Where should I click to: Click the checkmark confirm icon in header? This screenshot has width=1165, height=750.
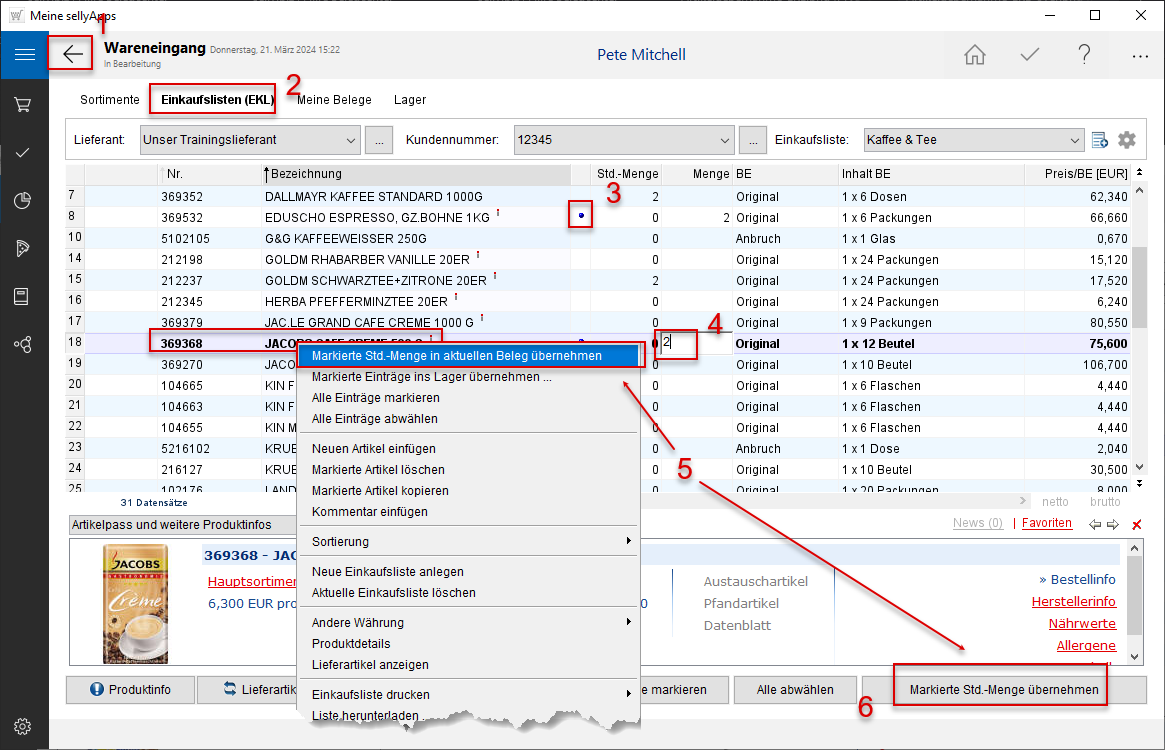[1029, 55]
